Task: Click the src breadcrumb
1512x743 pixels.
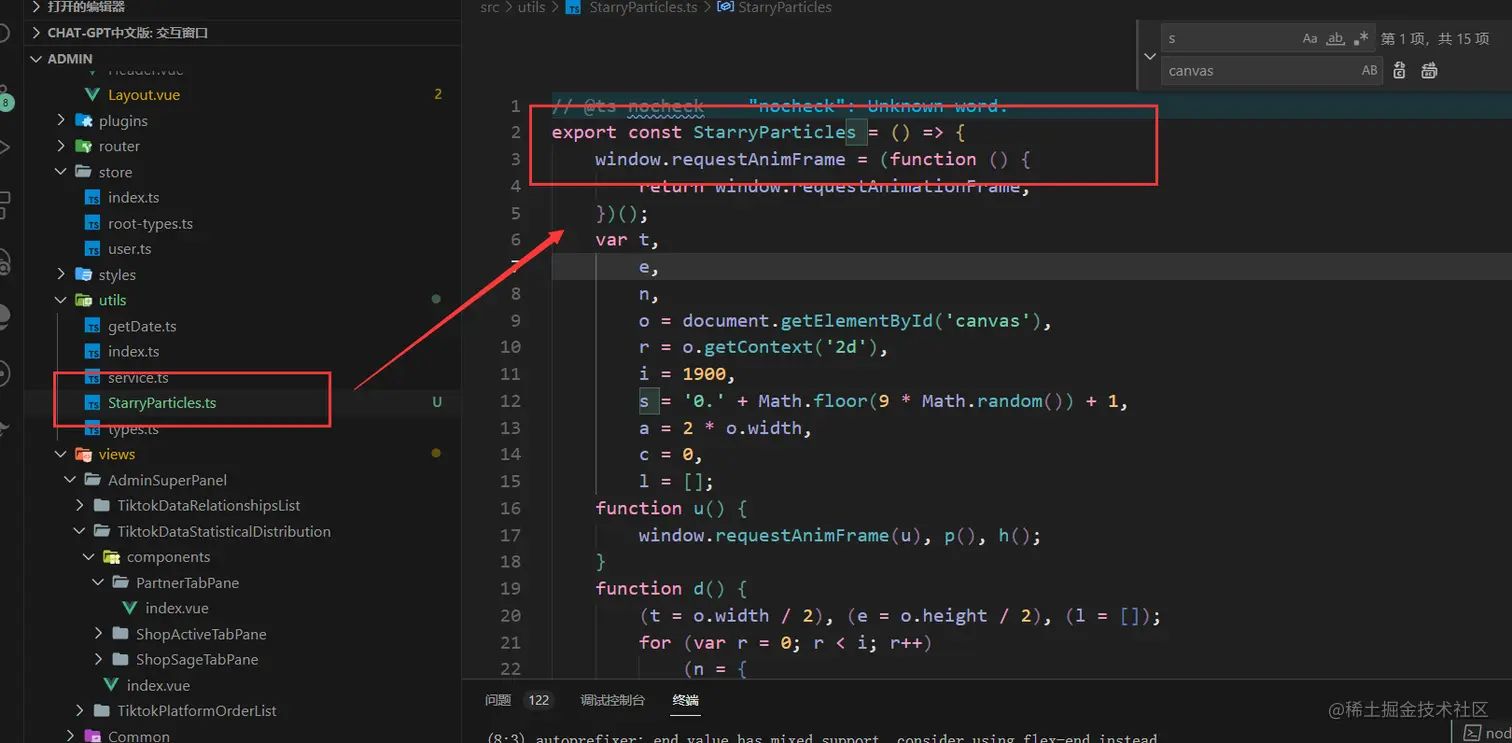Action: (489, 7)
